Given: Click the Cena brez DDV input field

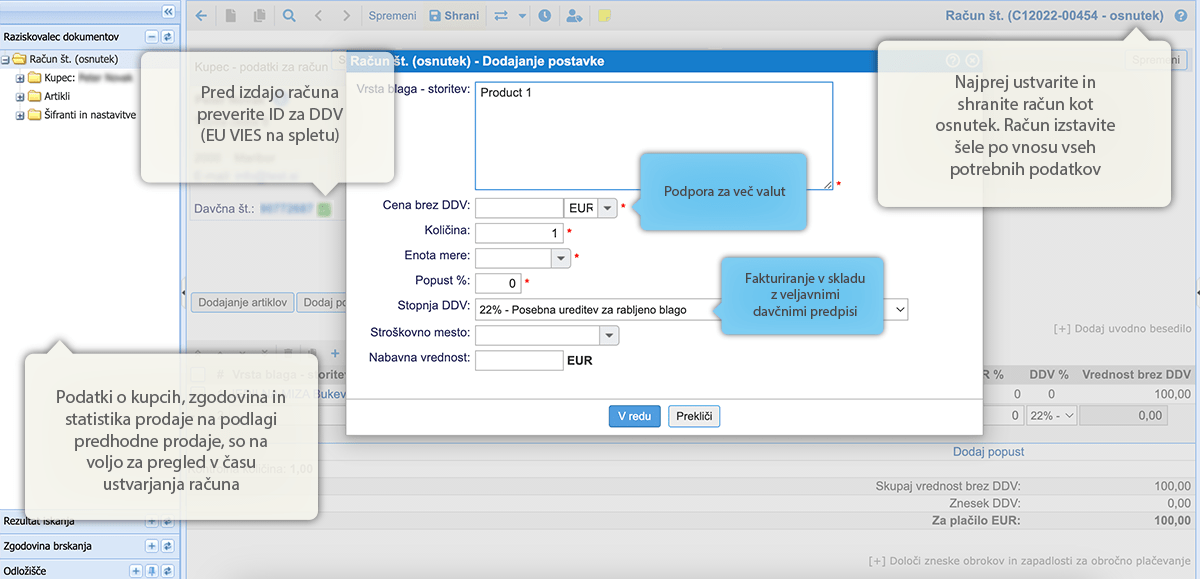Looking at the screenshot, I should click(x=519, y=208).
